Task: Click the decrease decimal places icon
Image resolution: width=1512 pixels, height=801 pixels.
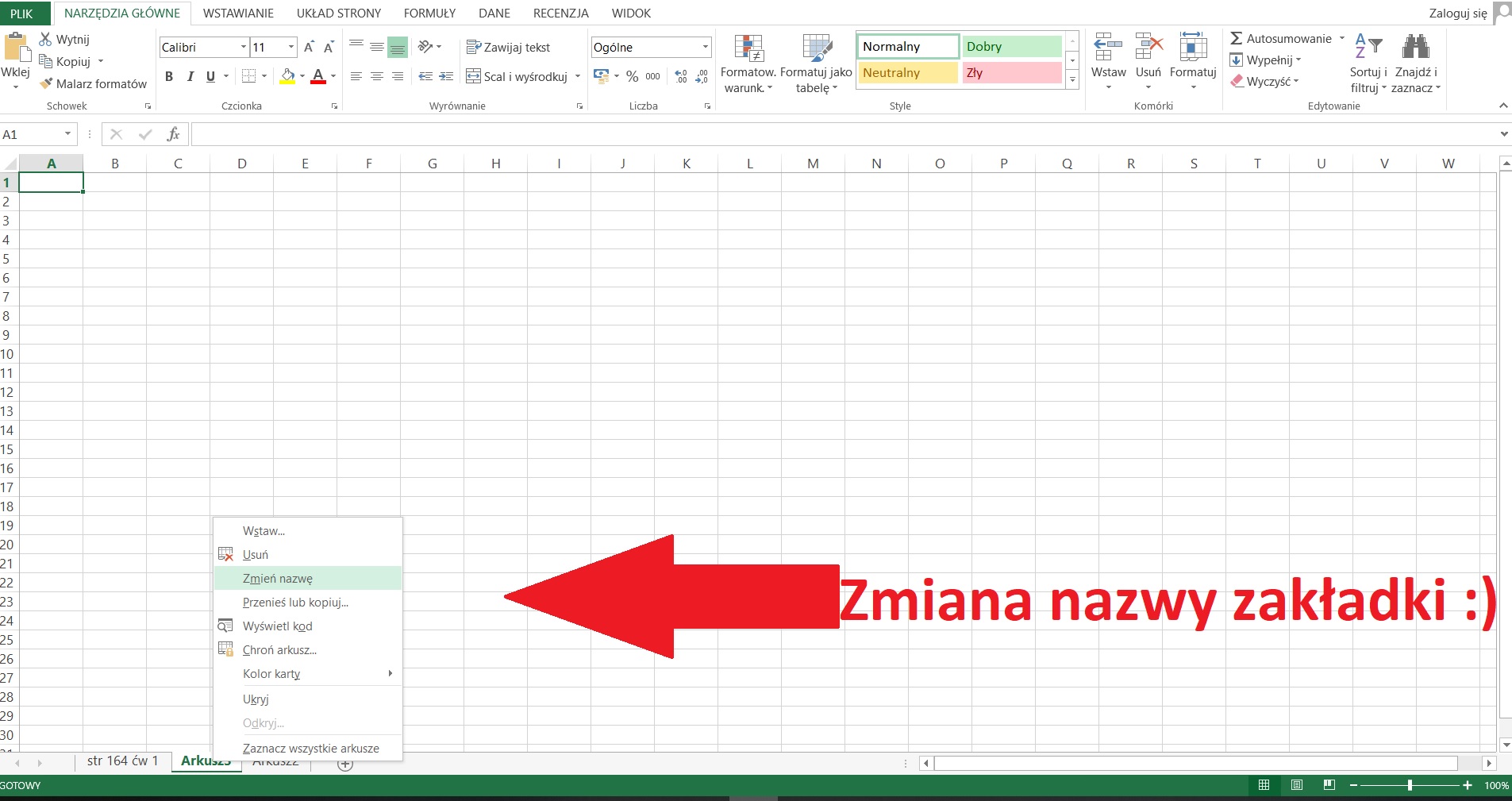Action: [702, 76]
